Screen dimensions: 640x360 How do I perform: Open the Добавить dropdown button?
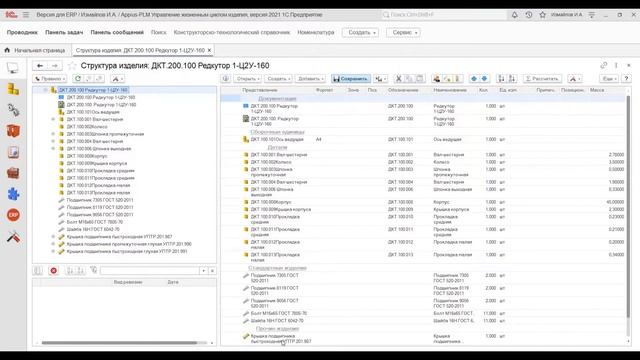311,79
